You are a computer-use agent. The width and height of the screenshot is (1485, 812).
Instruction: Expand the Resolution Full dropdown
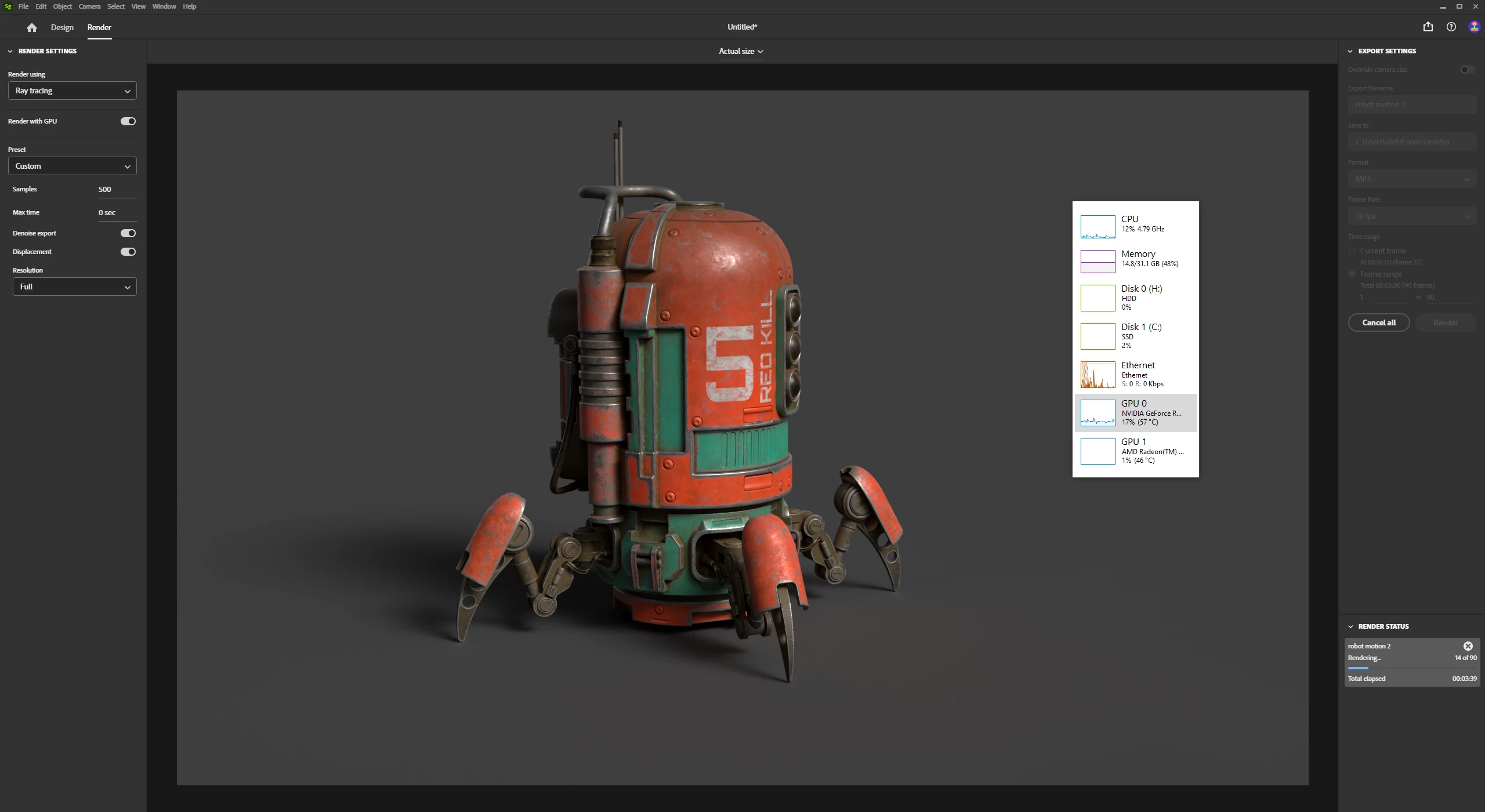tap(75, 287)
